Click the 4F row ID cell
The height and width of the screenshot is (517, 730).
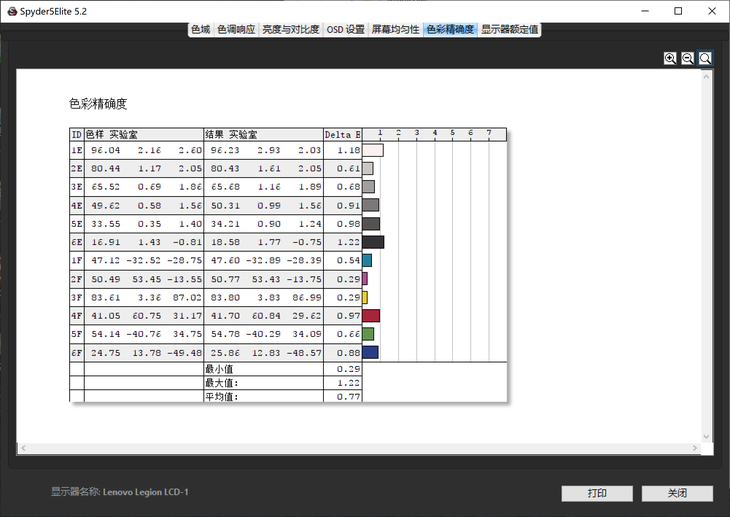pos(77,315)
